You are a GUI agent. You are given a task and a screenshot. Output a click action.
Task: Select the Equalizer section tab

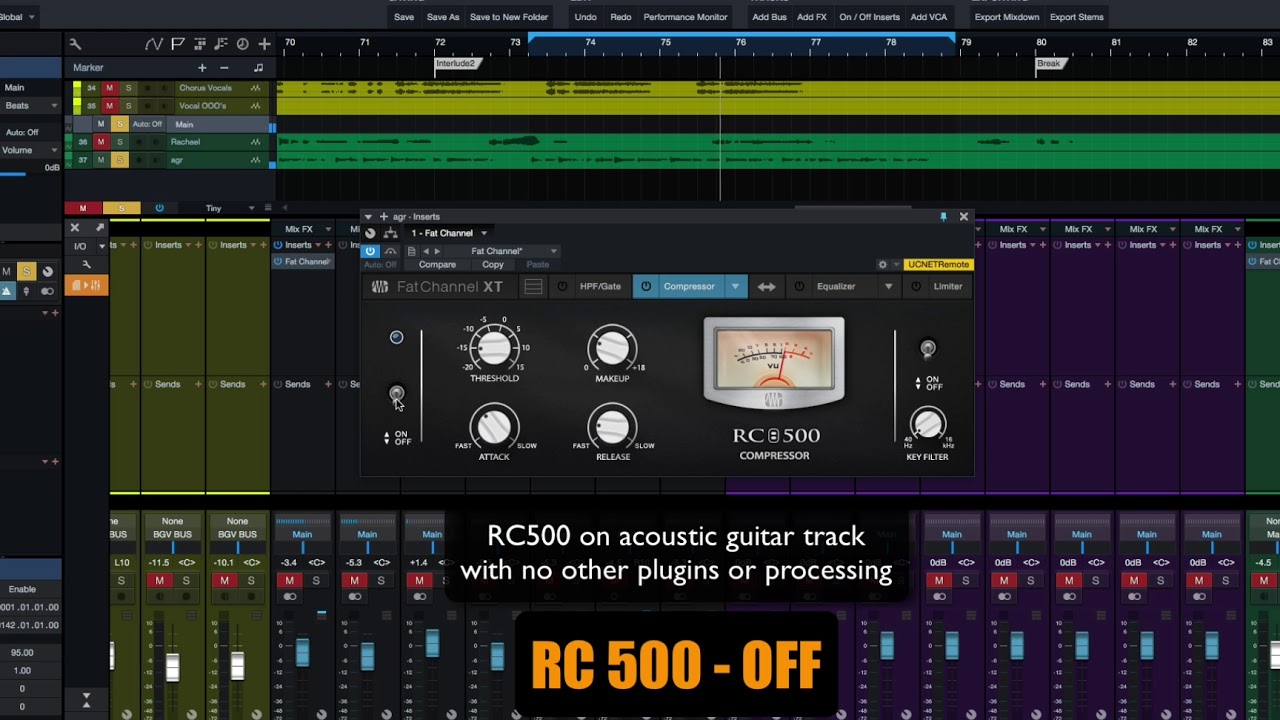point(836,287)
